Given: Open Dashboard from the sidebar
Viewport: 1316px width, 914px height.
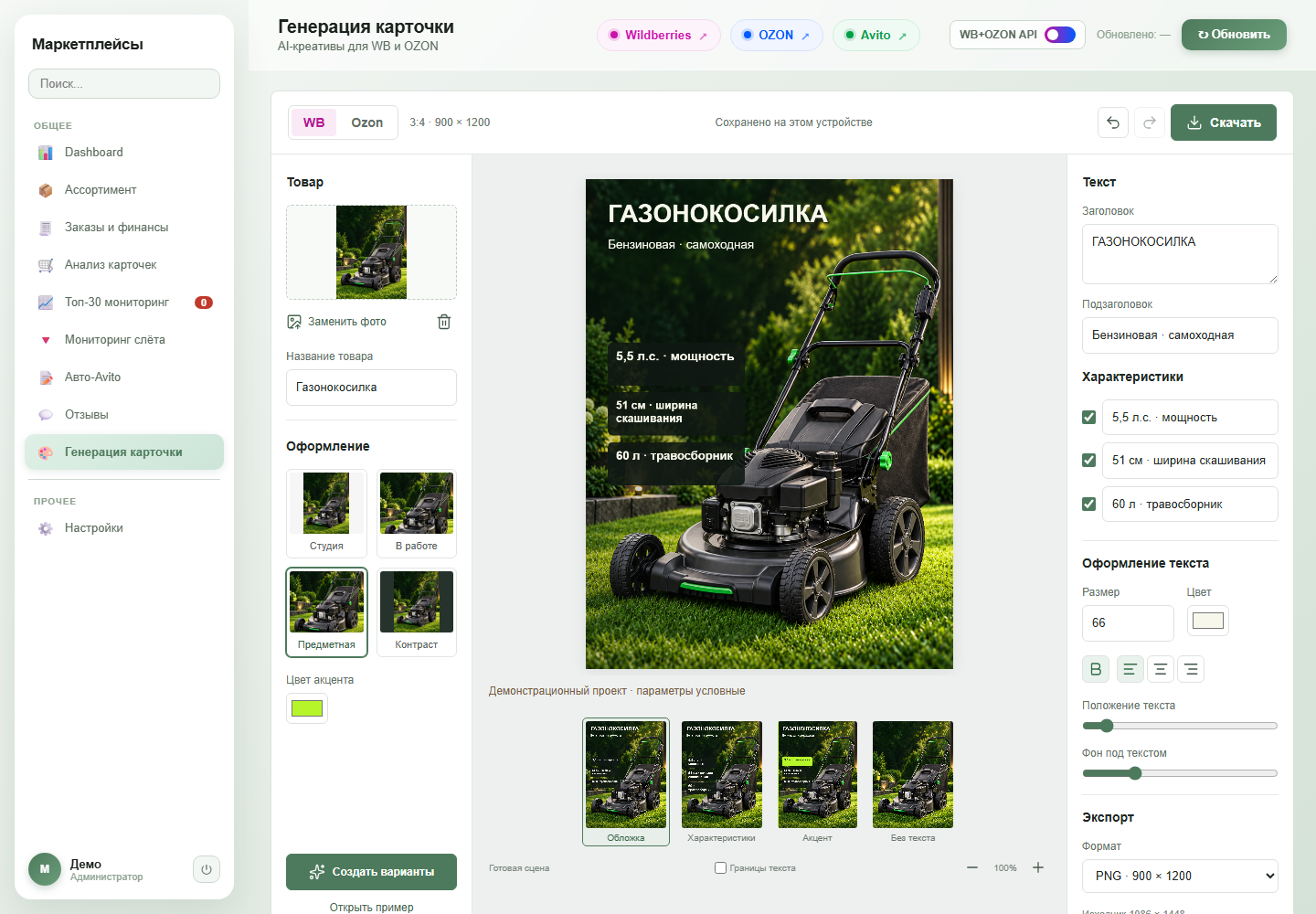Looking at the screenshot, I should [x=124, y=153].
